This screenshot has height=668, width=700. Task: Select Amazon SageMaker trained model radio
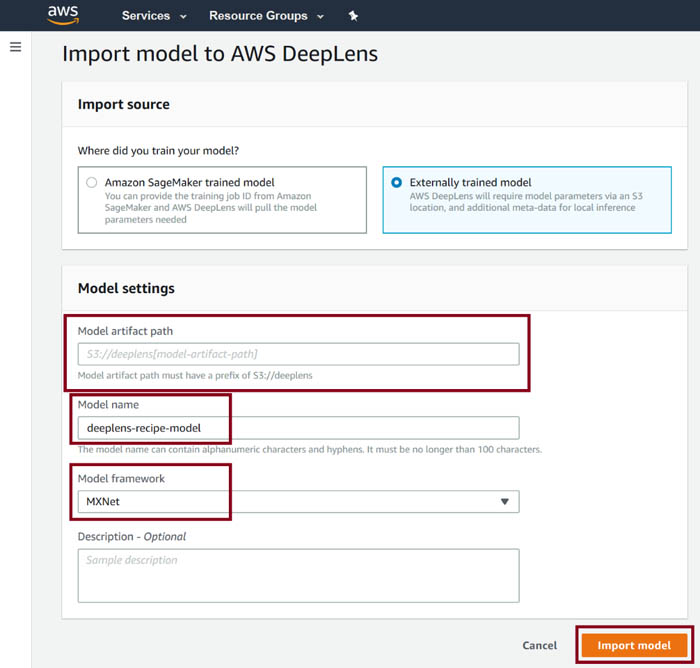pos(92,183)
